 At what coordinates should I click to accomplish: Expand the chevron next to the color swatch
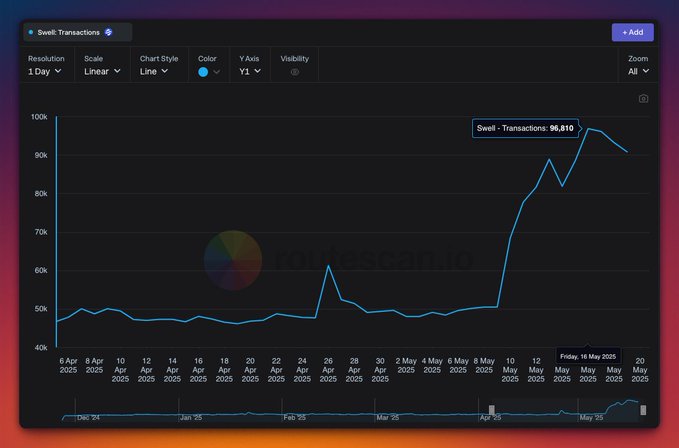[x=217, y=72]
